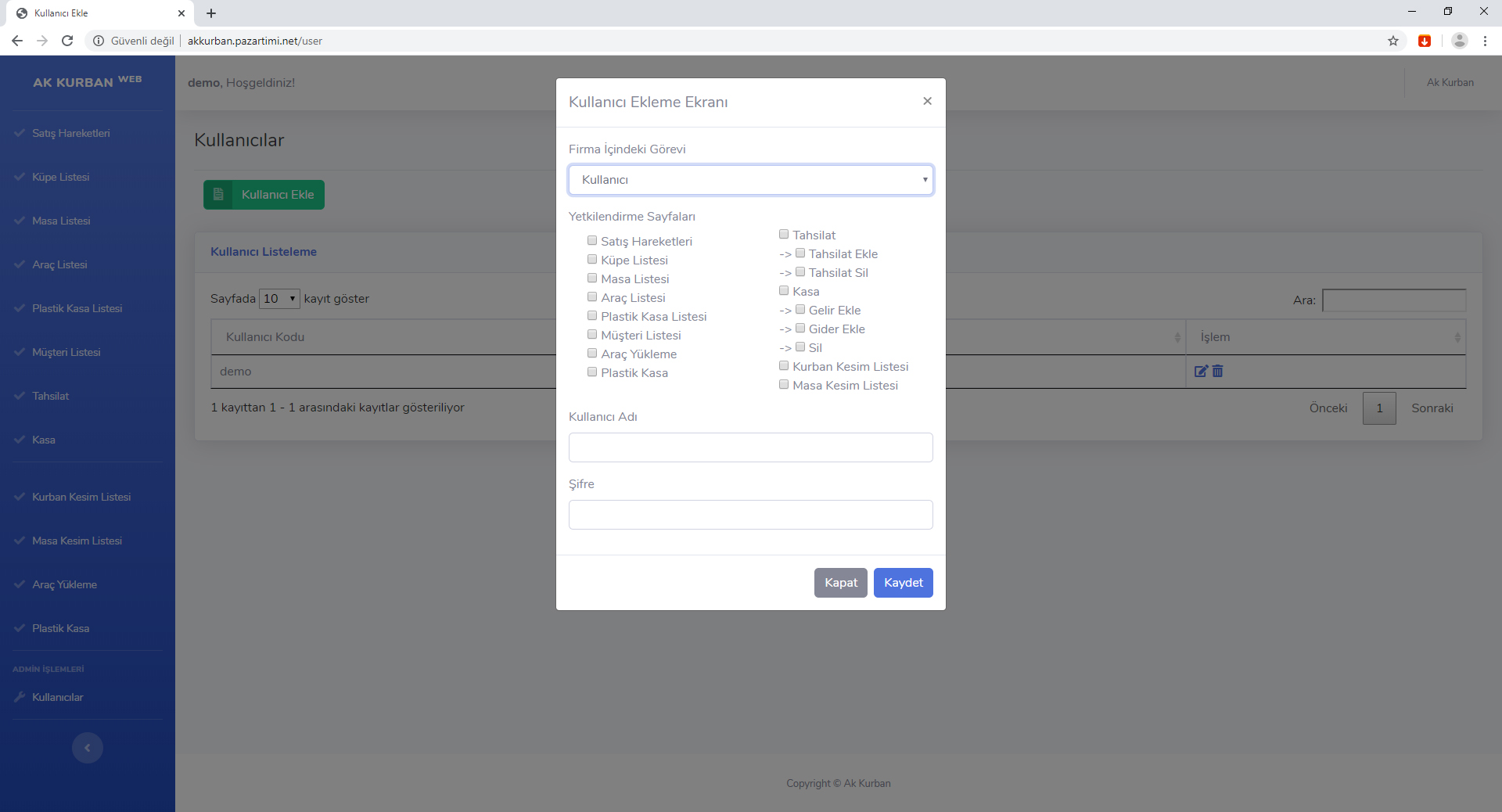Click the red download extension icon
Image resolution: width=1502 pixels, height=812 pixels.
point(1425,41)
